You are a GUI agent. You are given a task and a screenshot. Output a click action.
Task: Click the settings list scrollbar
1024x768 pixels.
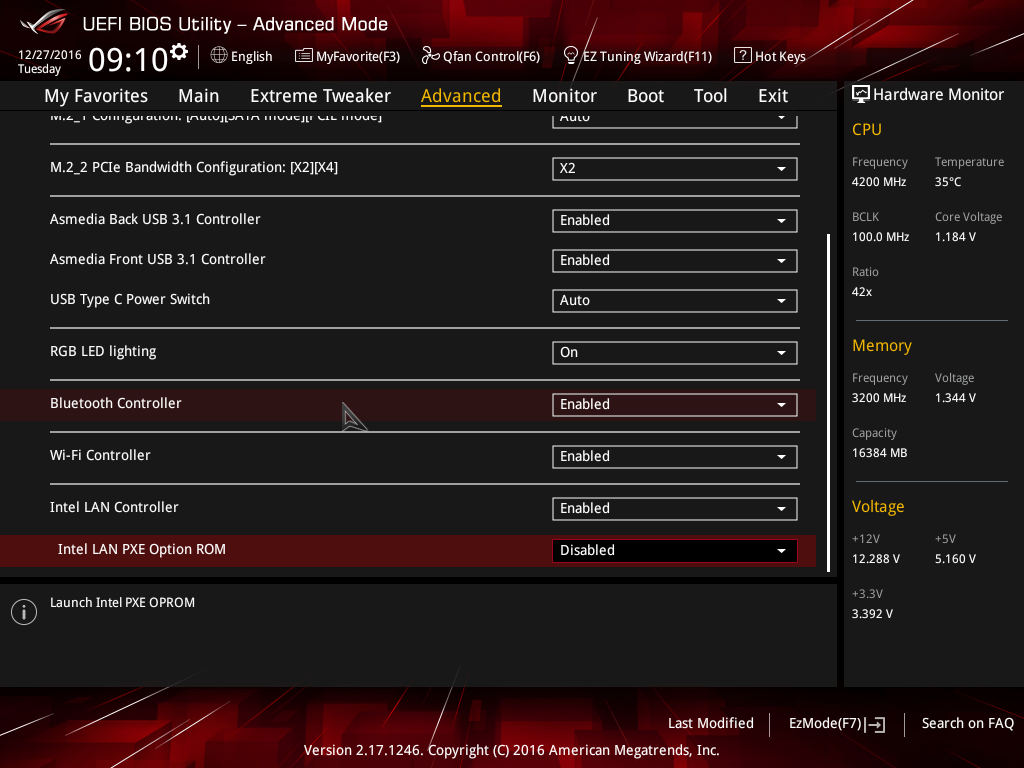coord(829,403)
